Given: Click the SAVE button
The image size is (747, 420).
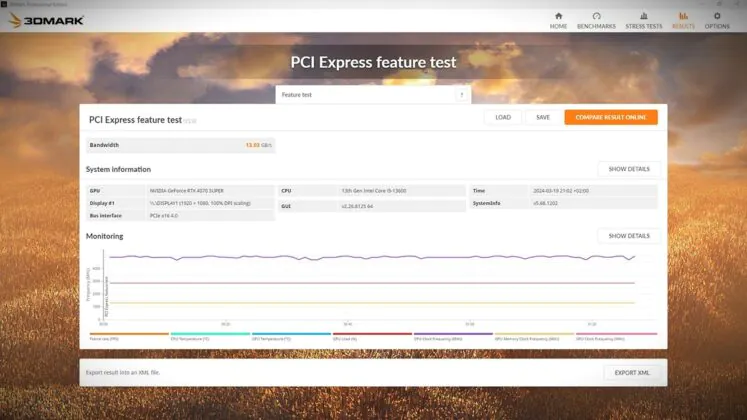Looking at the screenshot, I should [543, 117].
